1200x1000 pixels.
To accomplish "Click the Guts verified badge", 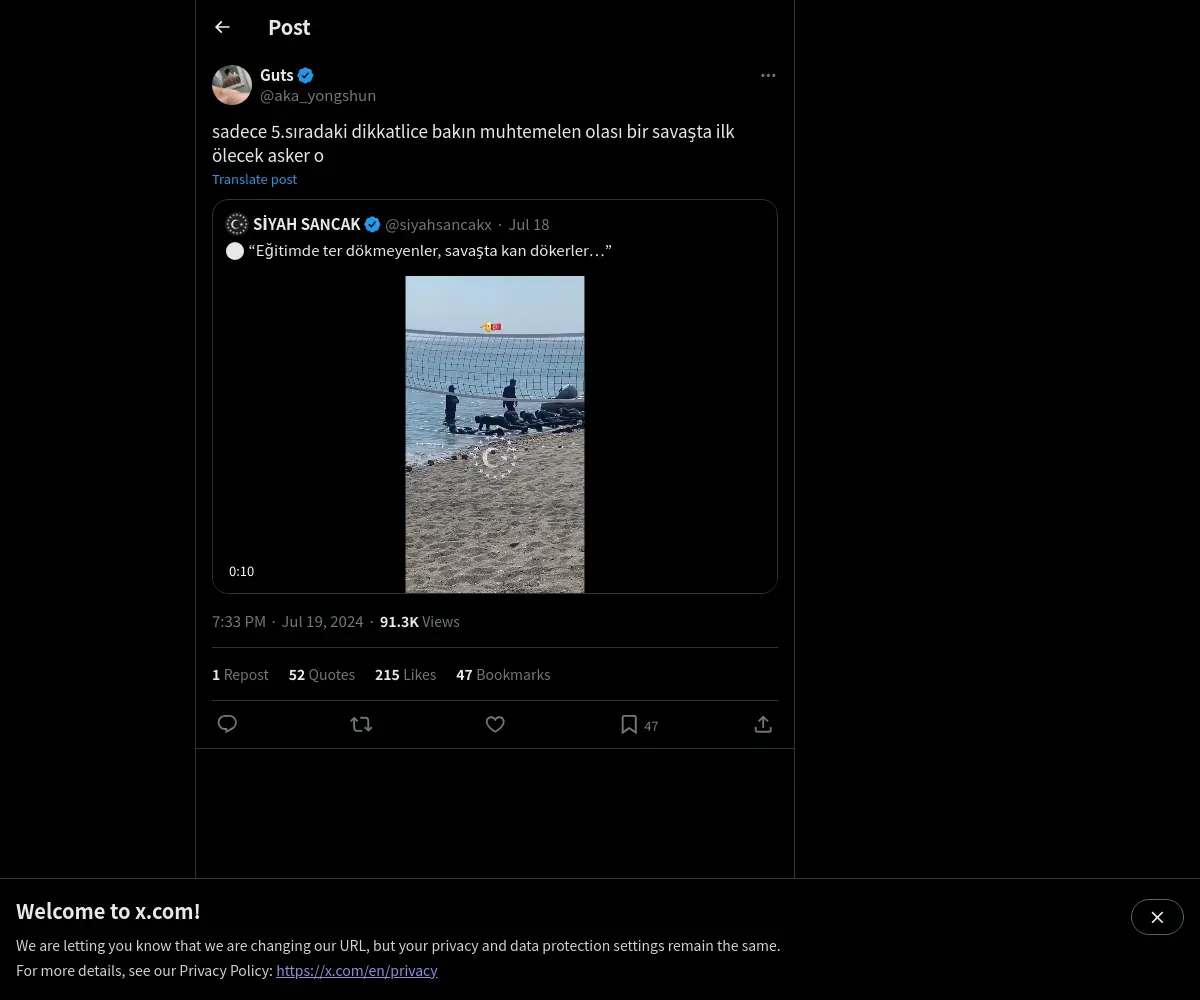I will [306, 75].
